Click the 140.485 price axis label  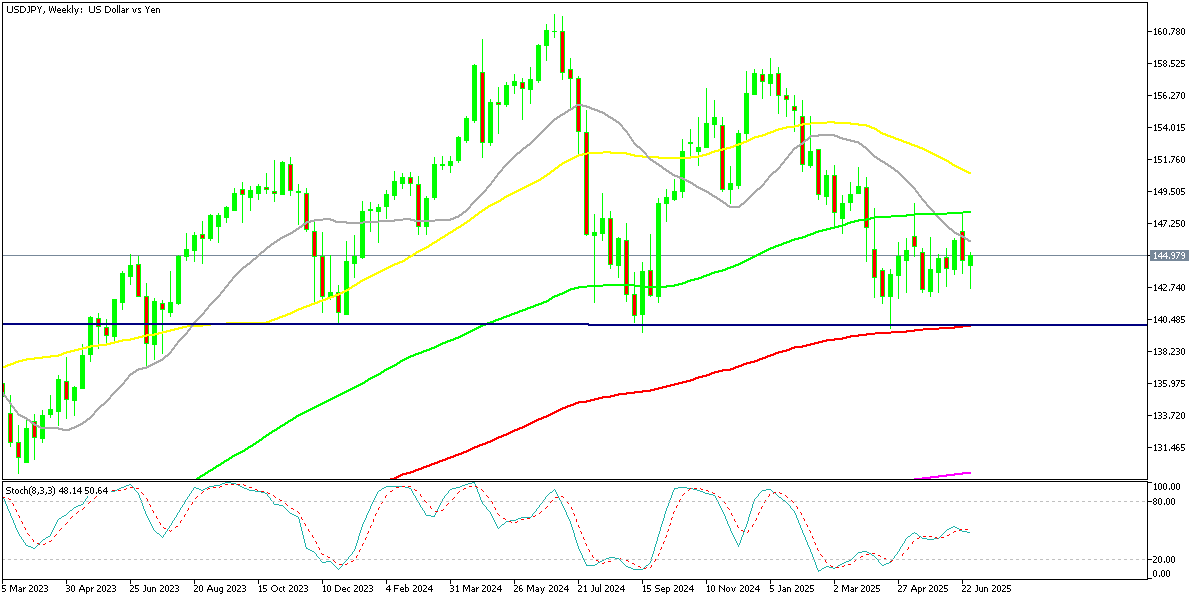coord(1169,320)
